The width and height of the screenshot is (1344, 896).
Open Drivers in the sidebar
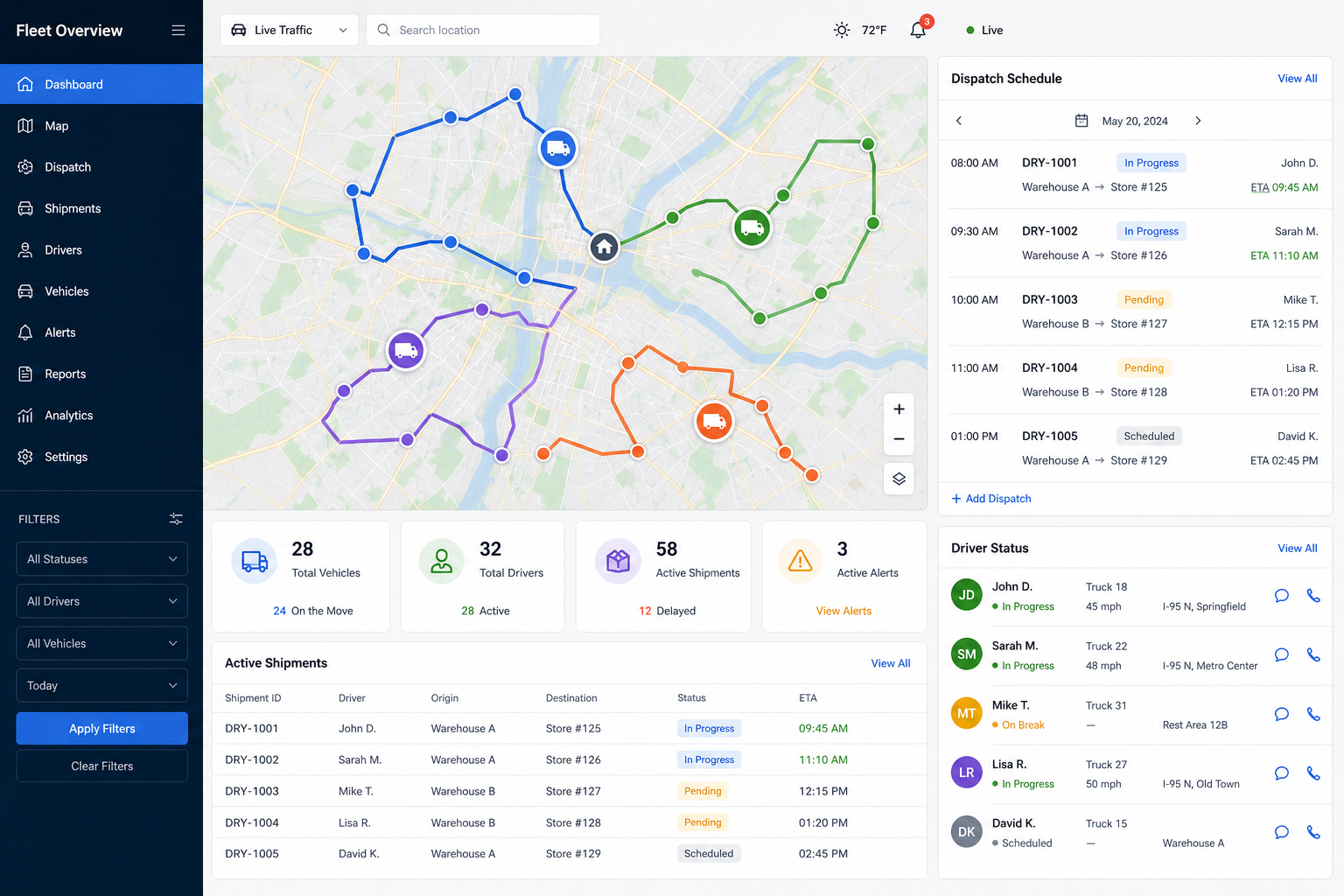[x=101, y=250]
